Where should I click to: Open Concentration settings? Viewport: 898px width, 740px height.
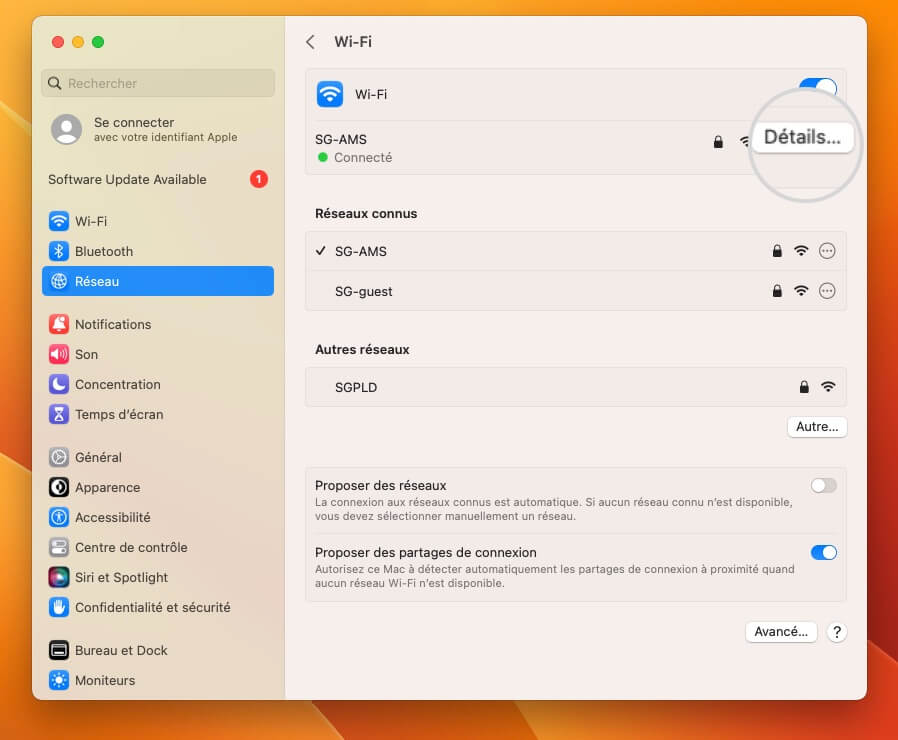pyautogui.click(x=157, y=384)
